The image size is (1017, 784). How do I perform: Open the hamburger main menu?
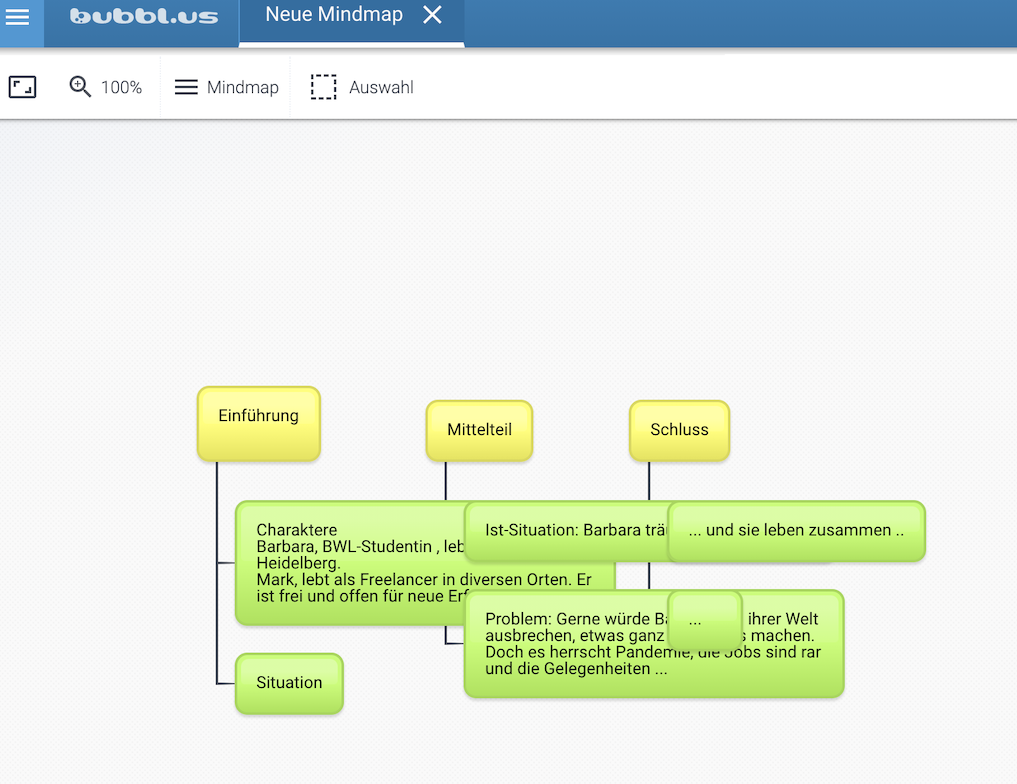(x=18, y=16)
